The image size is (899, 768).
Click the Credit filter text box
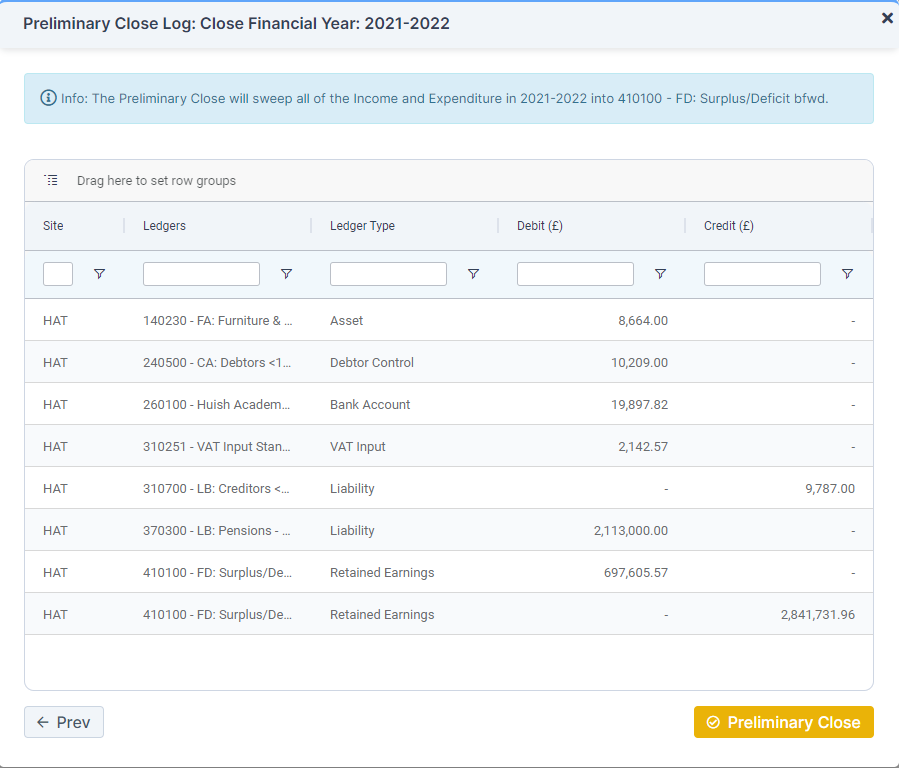(x=762, y=273)
